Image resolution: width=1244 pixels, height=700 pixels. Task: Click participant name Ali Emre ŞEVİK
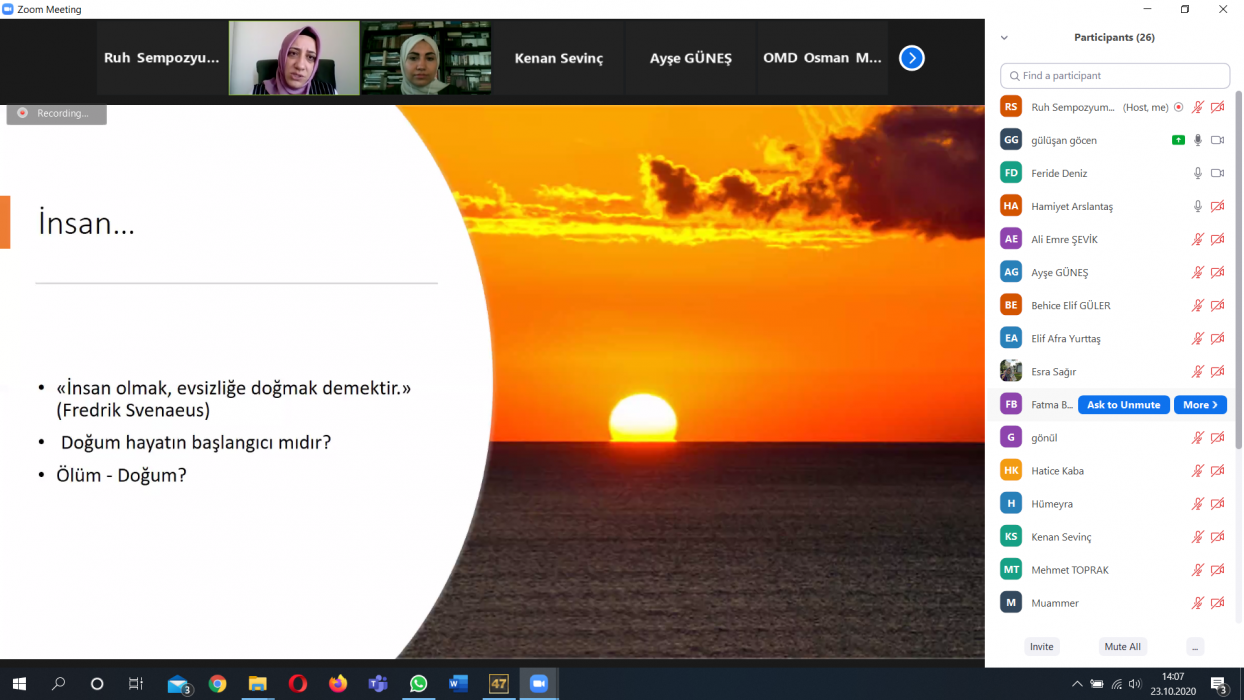click(1064, 240)
